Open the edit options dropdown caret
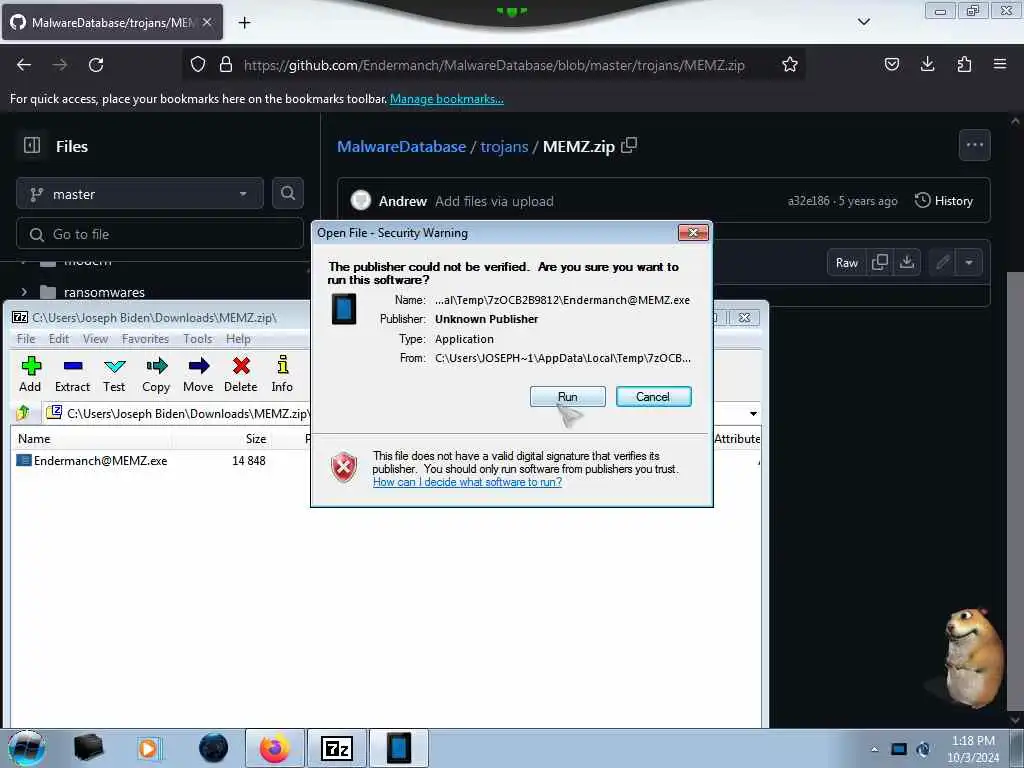 tap(969, 263)
